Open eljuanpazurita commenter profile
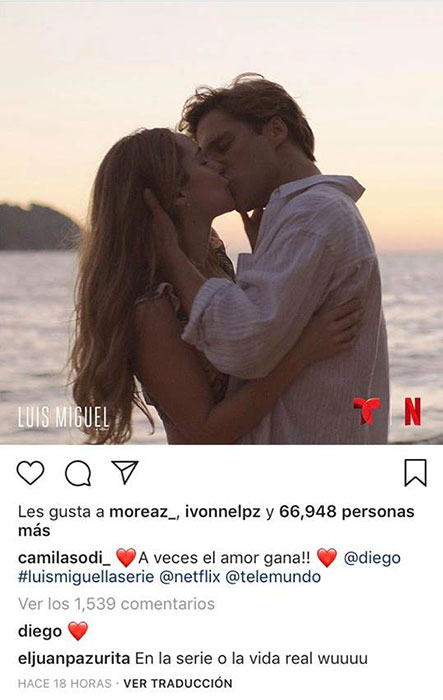The width and height of the screenshot is (443, 700). [74, 658]
